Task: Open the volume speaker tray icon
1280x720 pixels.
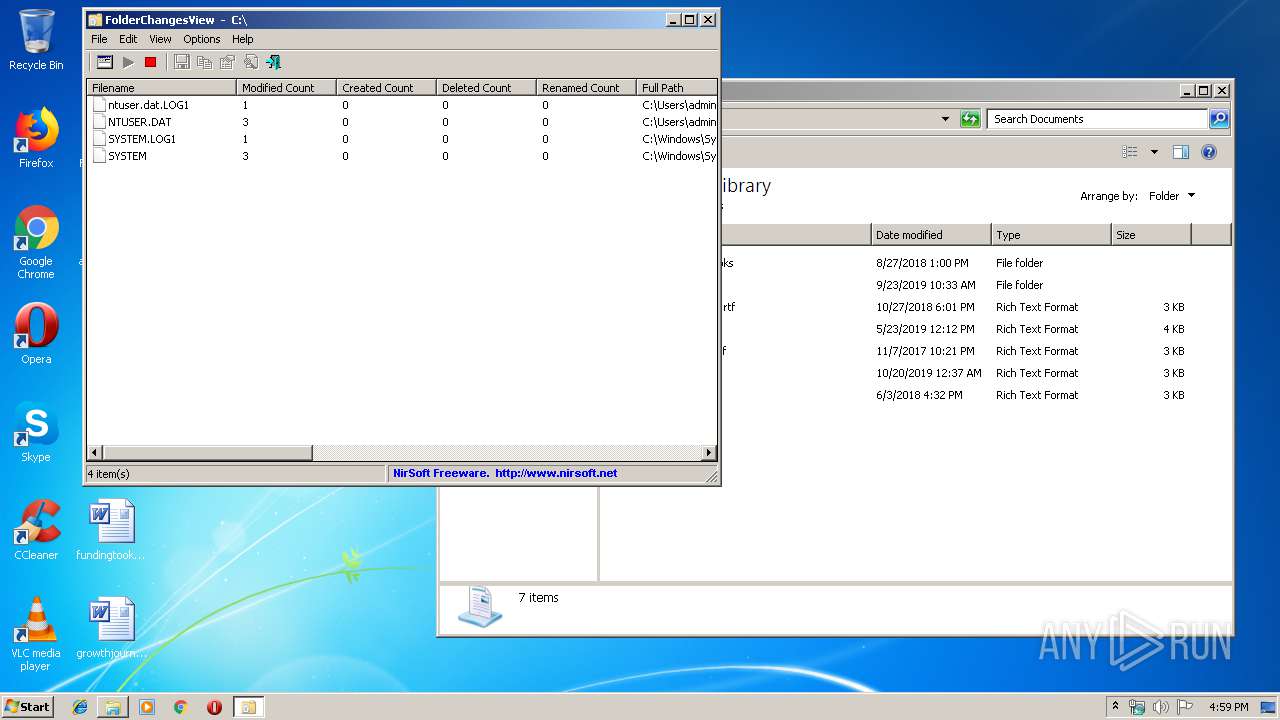Action: [1161, 707]
